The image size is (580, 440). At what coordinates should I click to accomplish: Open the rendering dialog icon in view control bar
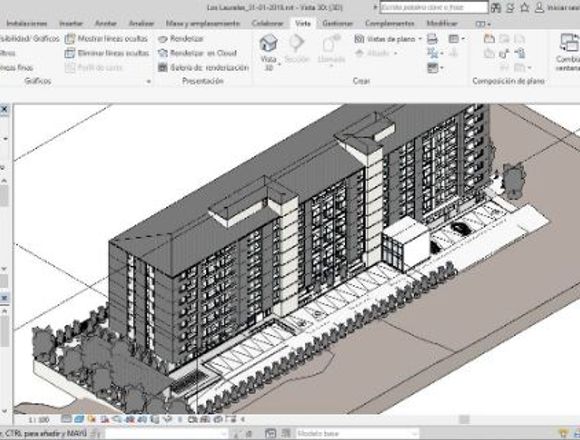point(118,419)
